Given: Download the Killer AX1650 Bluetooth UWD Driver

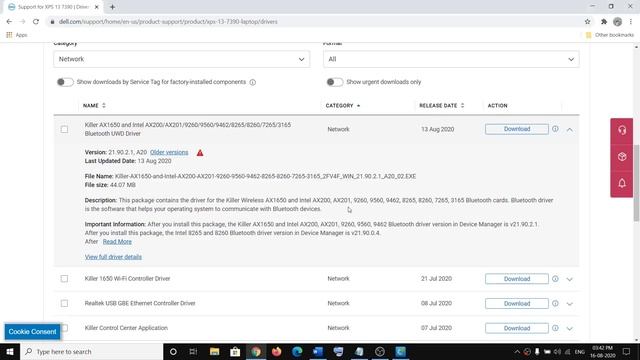Looking at the screenshot, I should [517, 129].
